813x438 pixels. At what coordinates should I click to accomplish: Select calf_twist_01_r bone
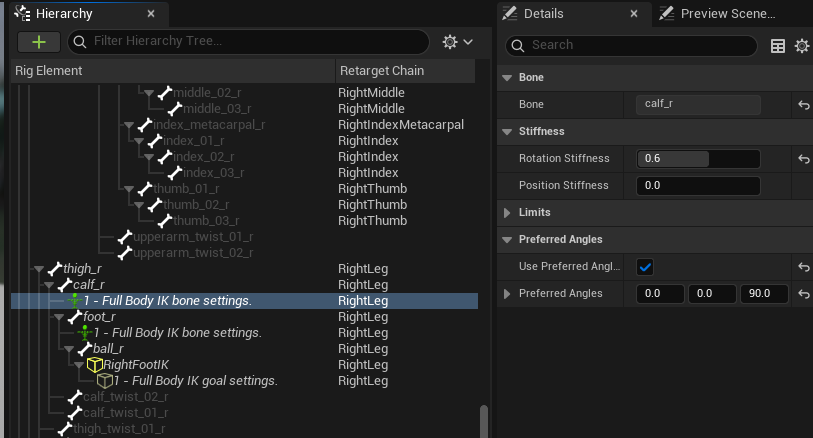coord(125,413)
